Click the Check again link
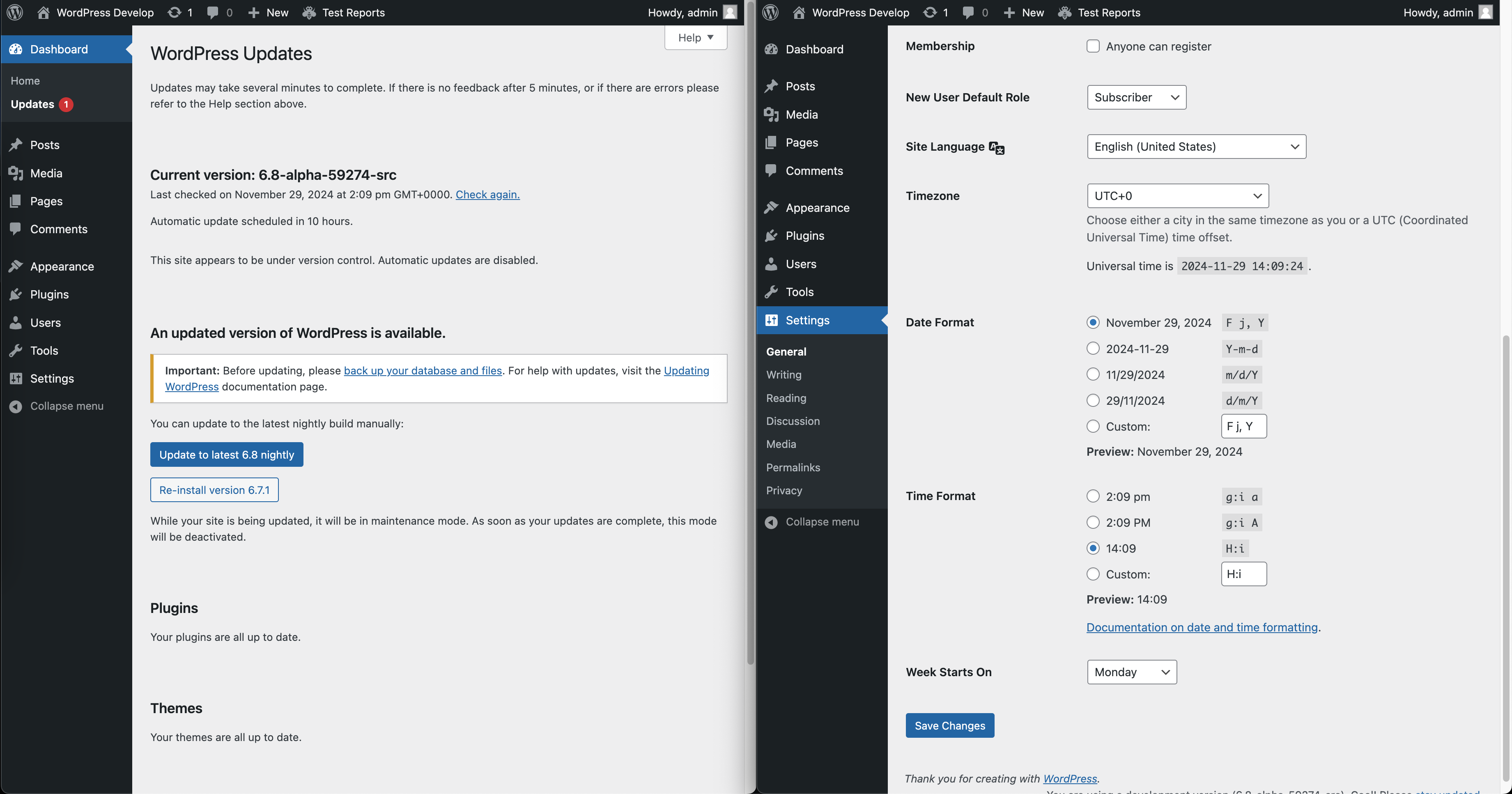 487,194
